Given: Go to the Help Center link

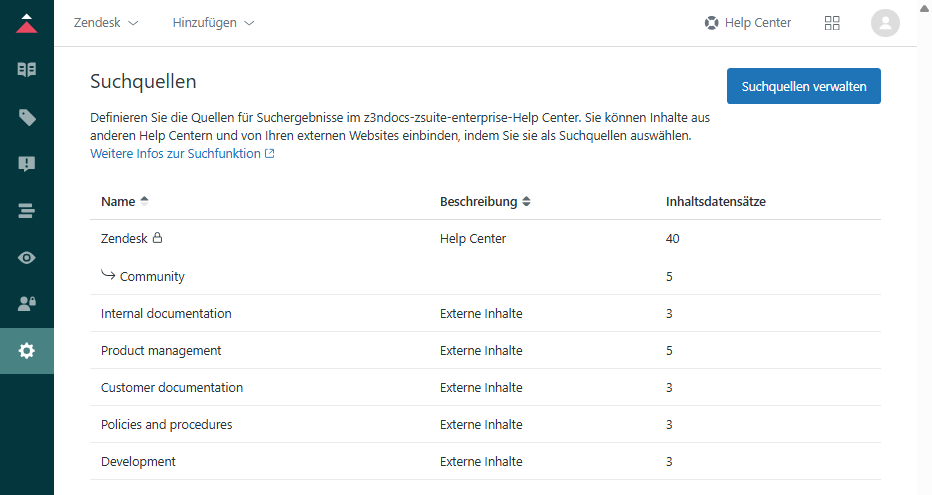Looking at the screenshot, I should (747, 23).
